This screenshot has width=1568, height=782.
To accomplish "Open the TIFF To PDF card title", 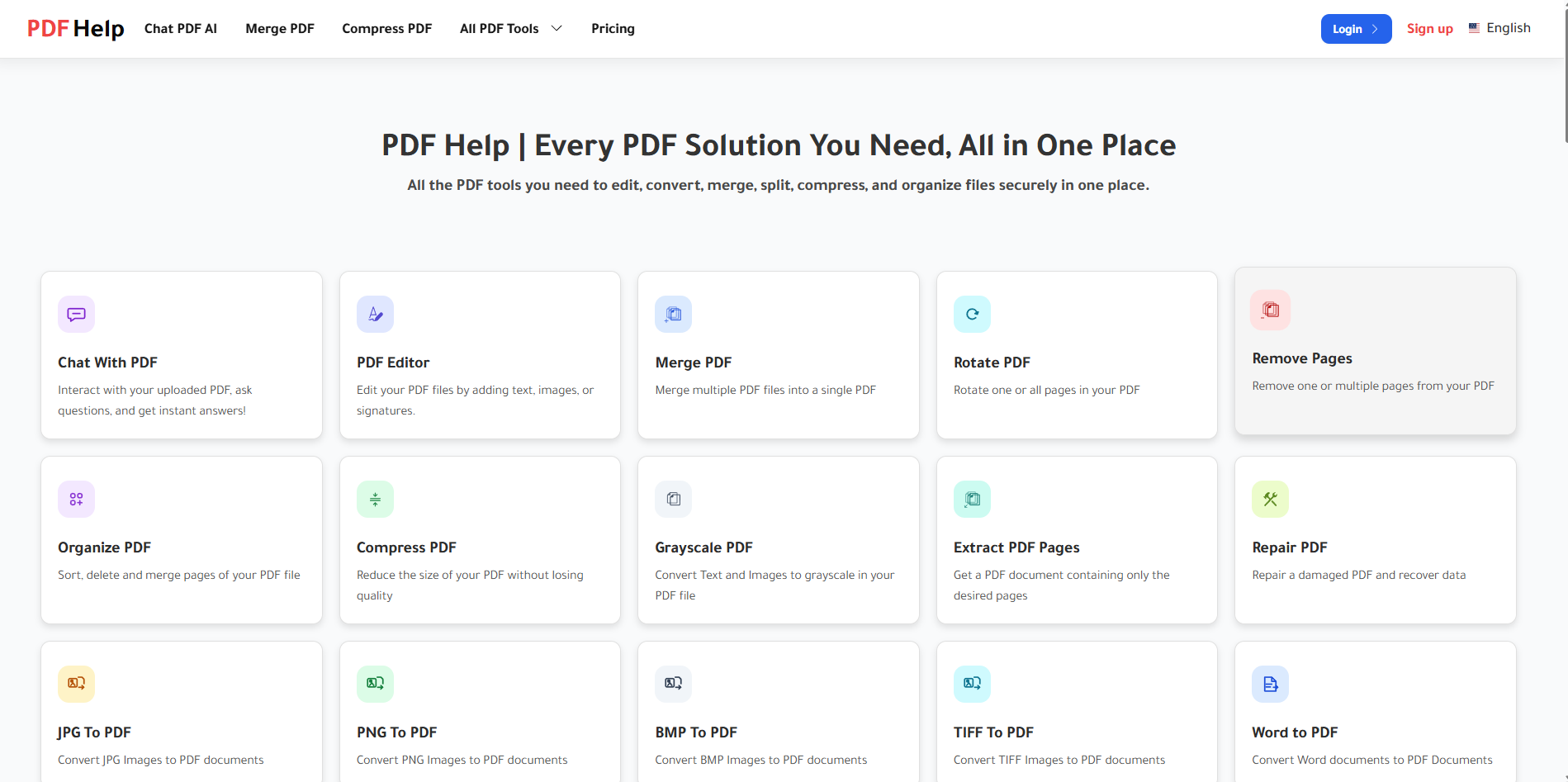I will (993, 732).
